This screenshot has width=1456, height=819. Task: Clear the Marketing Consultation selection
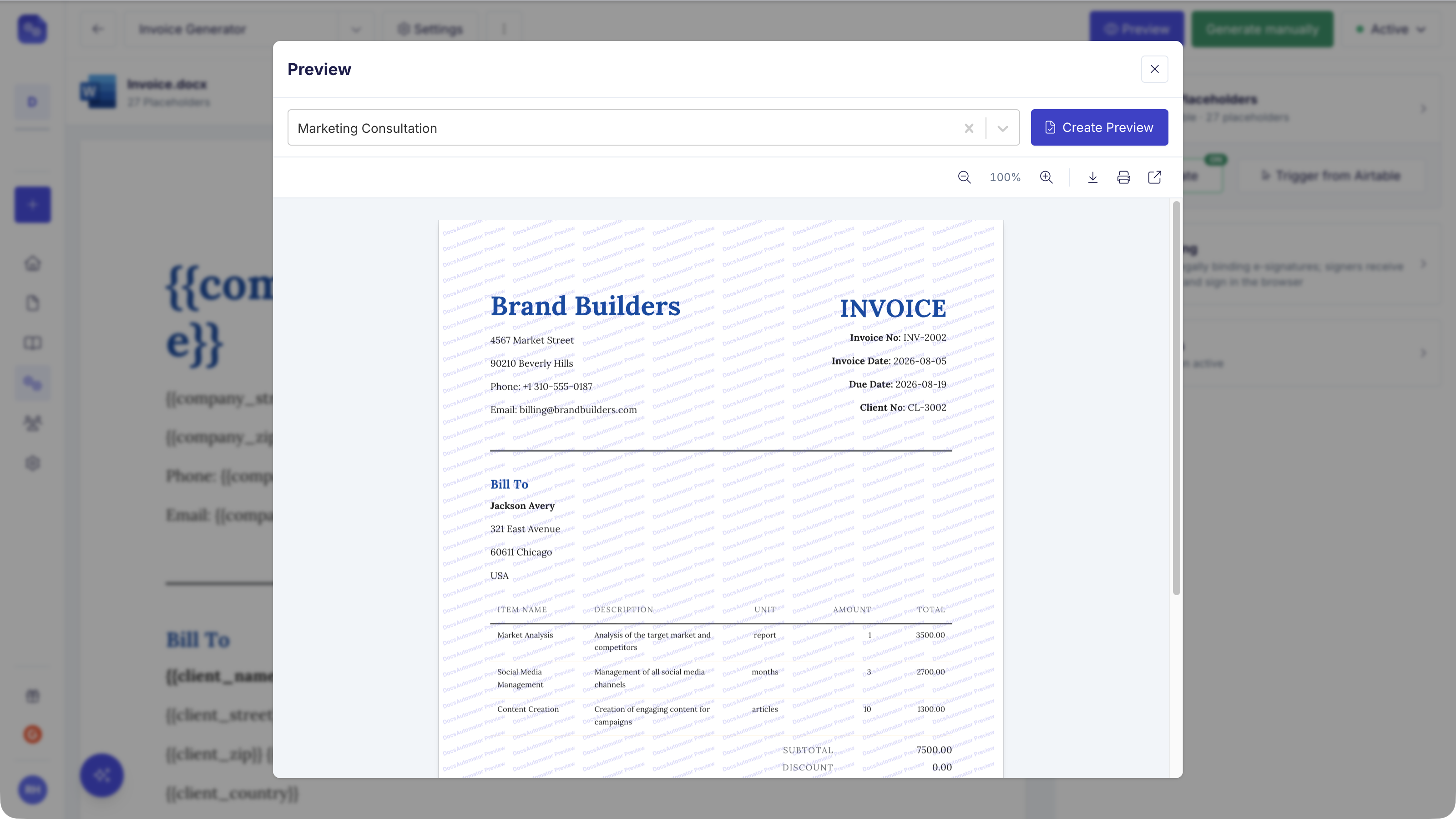pos(969,128)
